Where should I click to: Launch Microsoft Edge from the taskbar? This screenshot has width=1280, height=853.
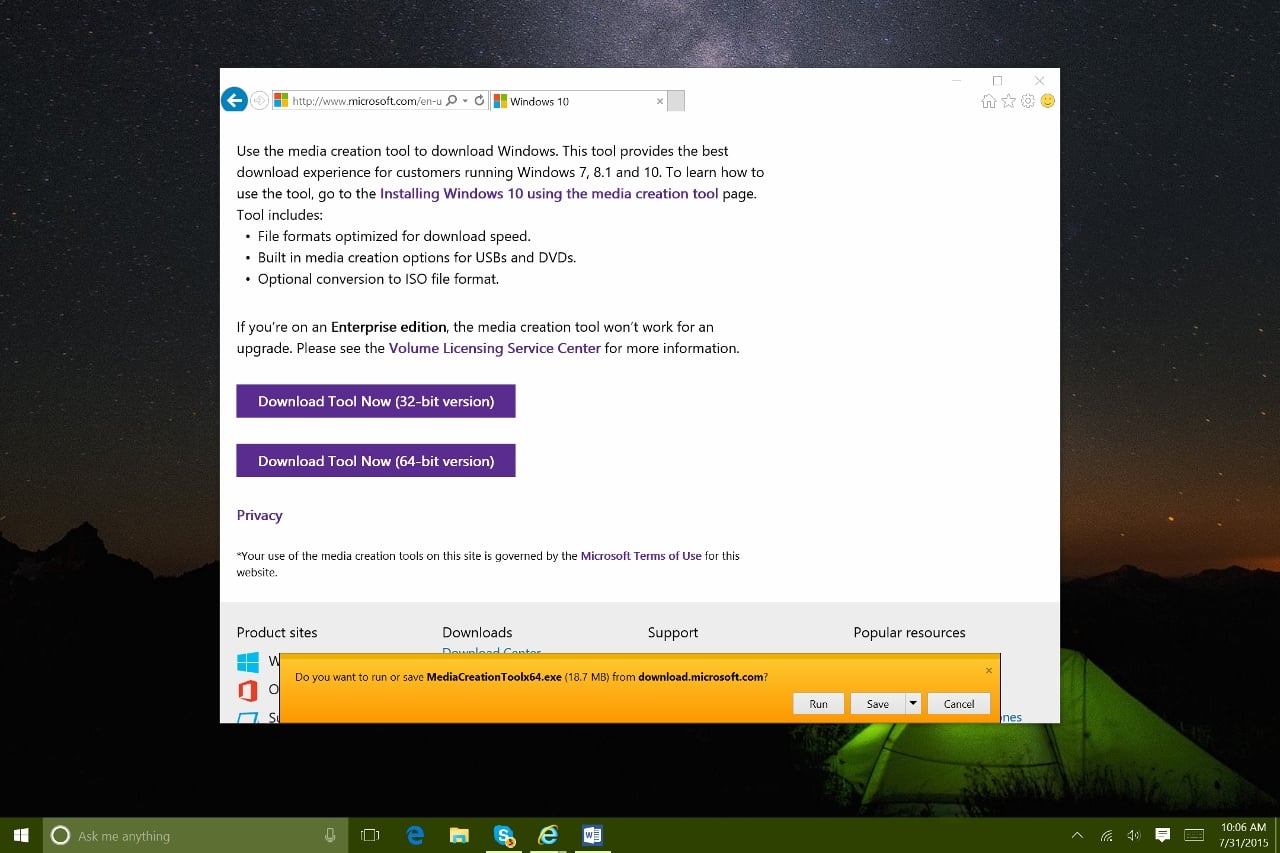tap(415, 835)
